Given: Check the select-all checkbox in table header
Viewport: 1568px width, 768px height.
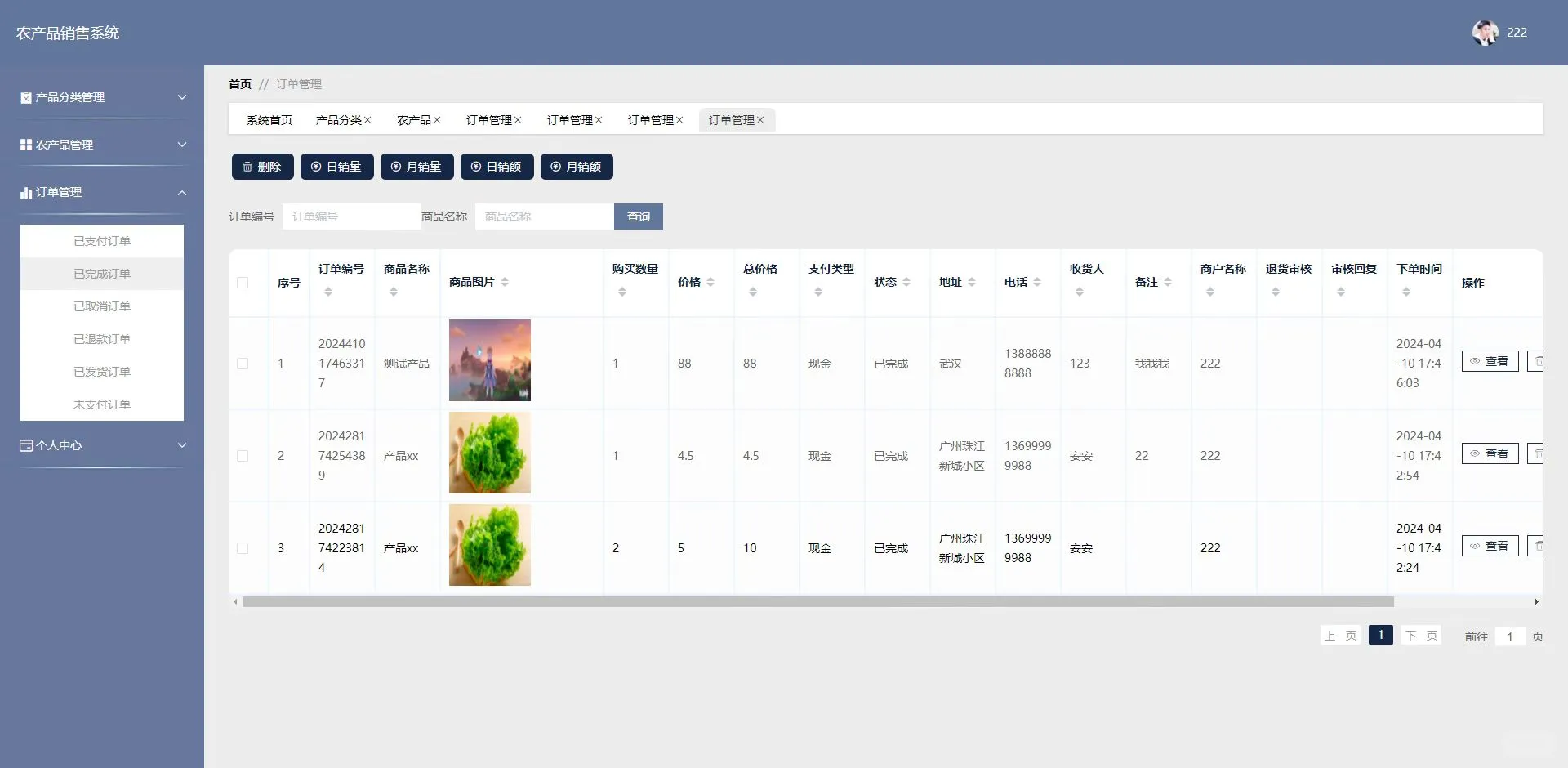Looking at the screenshot, I should coord(243,282).
